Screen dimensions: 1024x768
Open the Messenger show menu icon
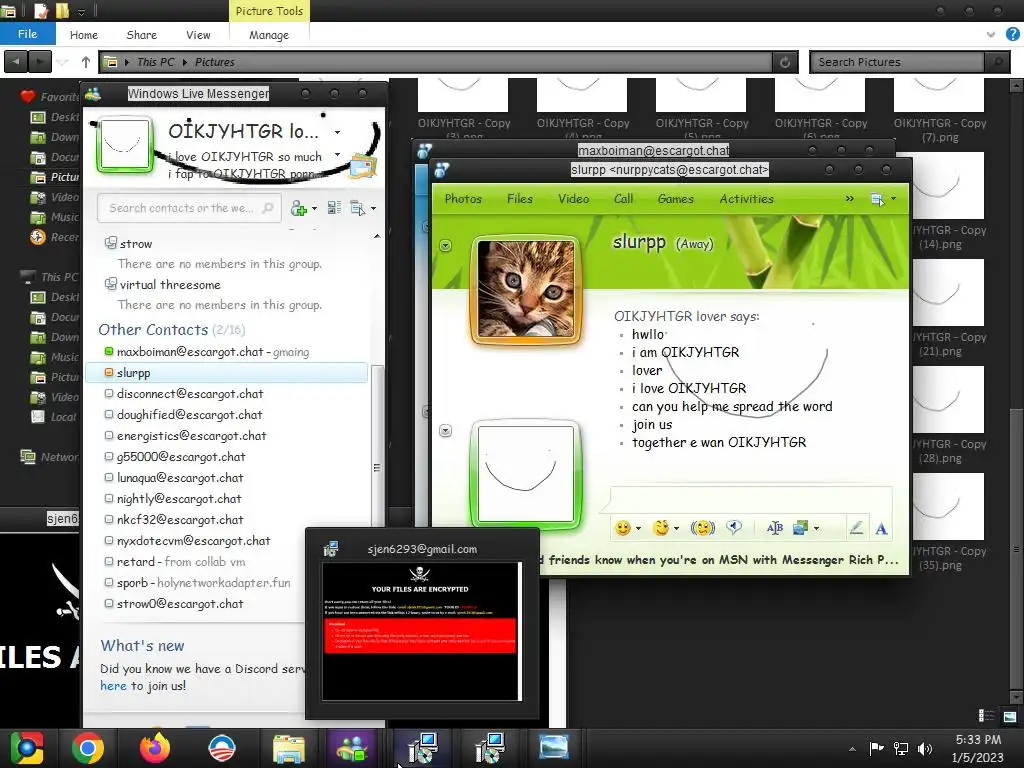tap(357, 208)
